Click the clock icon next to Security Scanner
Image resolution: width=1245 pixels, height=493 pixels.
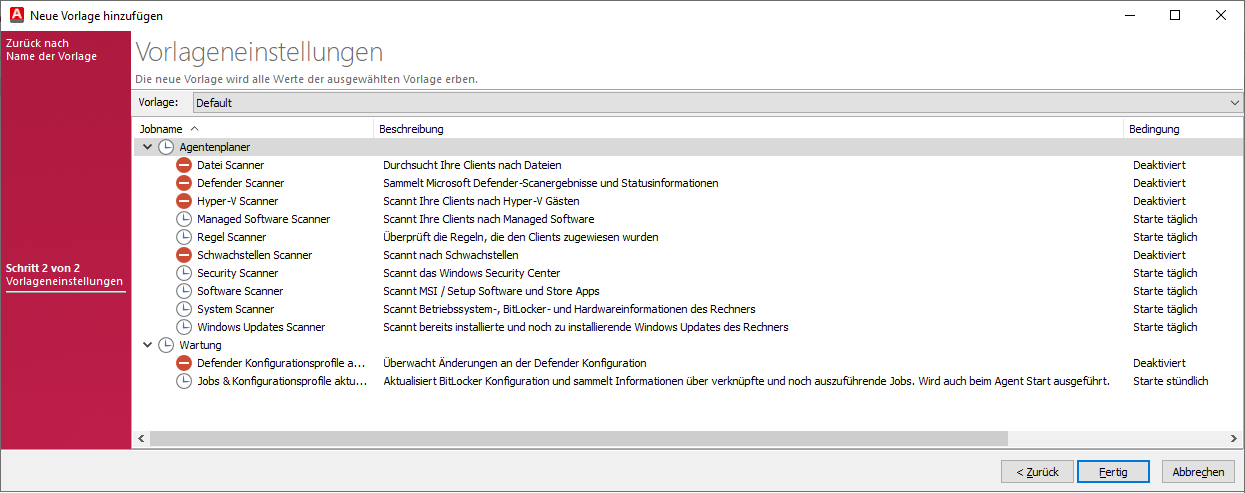click(x=184, y=273)
